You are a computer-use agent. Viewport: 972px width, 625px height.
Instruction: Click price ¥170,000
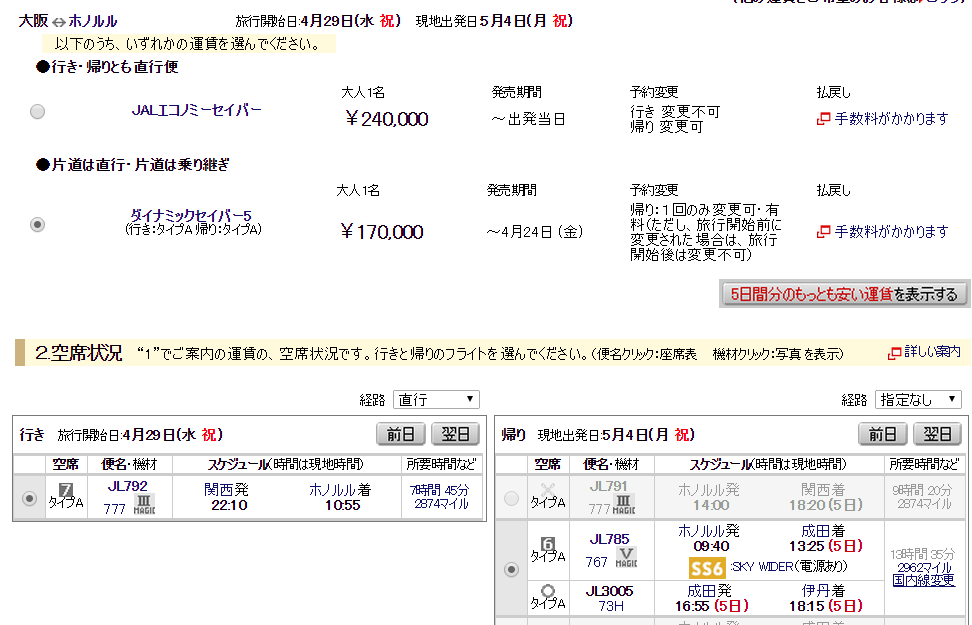point(381,232)
